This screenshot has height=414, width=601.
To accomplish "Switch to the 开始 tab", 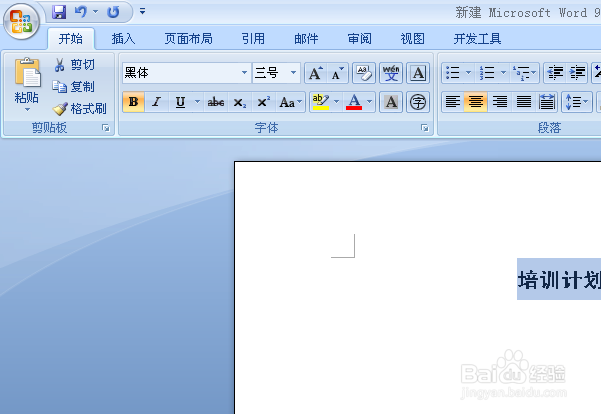I will point(71,39).
